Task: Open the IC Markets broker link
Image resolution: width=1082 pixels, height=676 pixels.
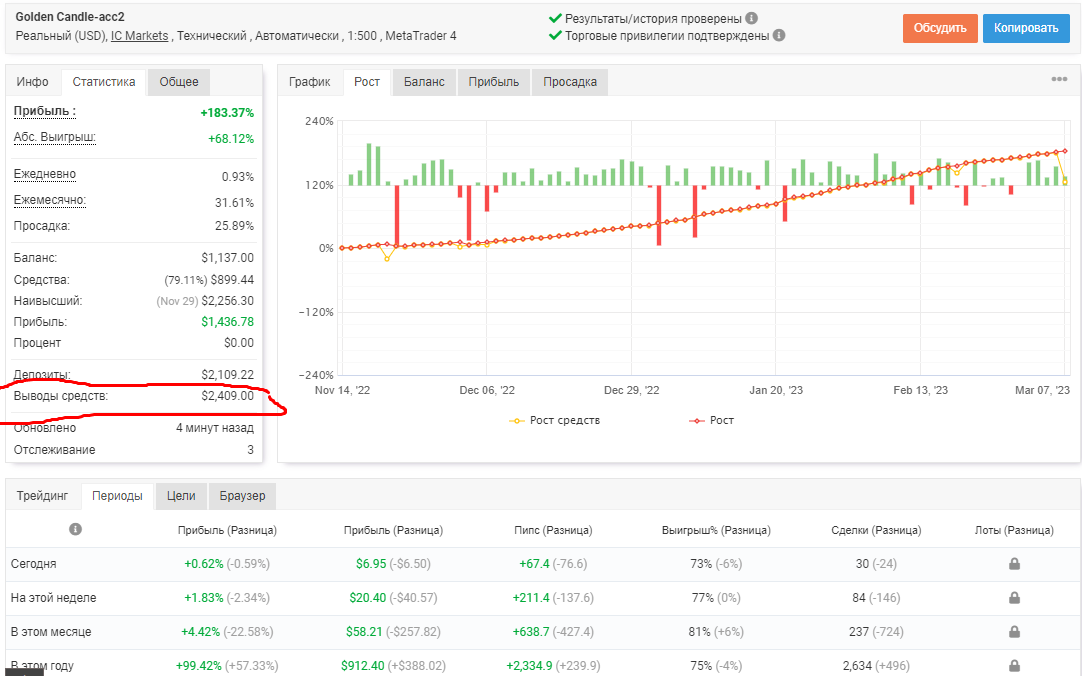Action: (x=139, y=36)
